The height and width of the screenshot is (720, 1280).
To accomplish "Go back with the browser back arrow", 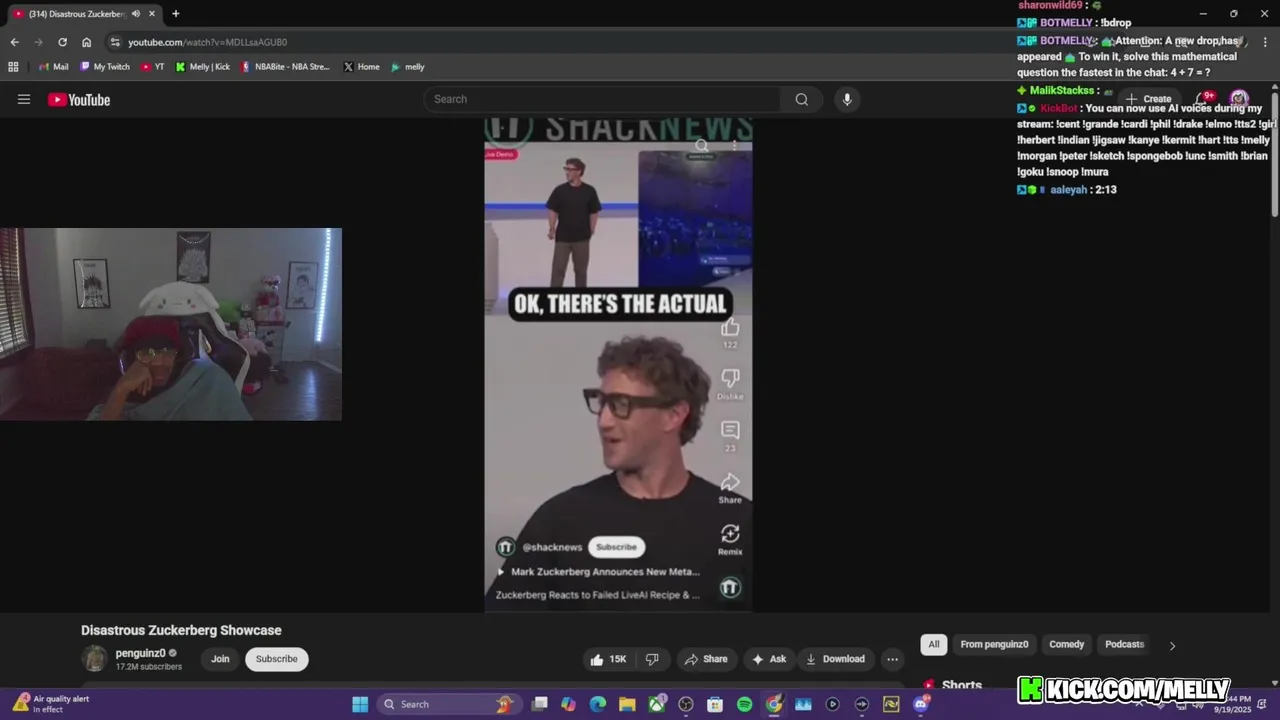I will pyautogui.click(x=14, y=42).
